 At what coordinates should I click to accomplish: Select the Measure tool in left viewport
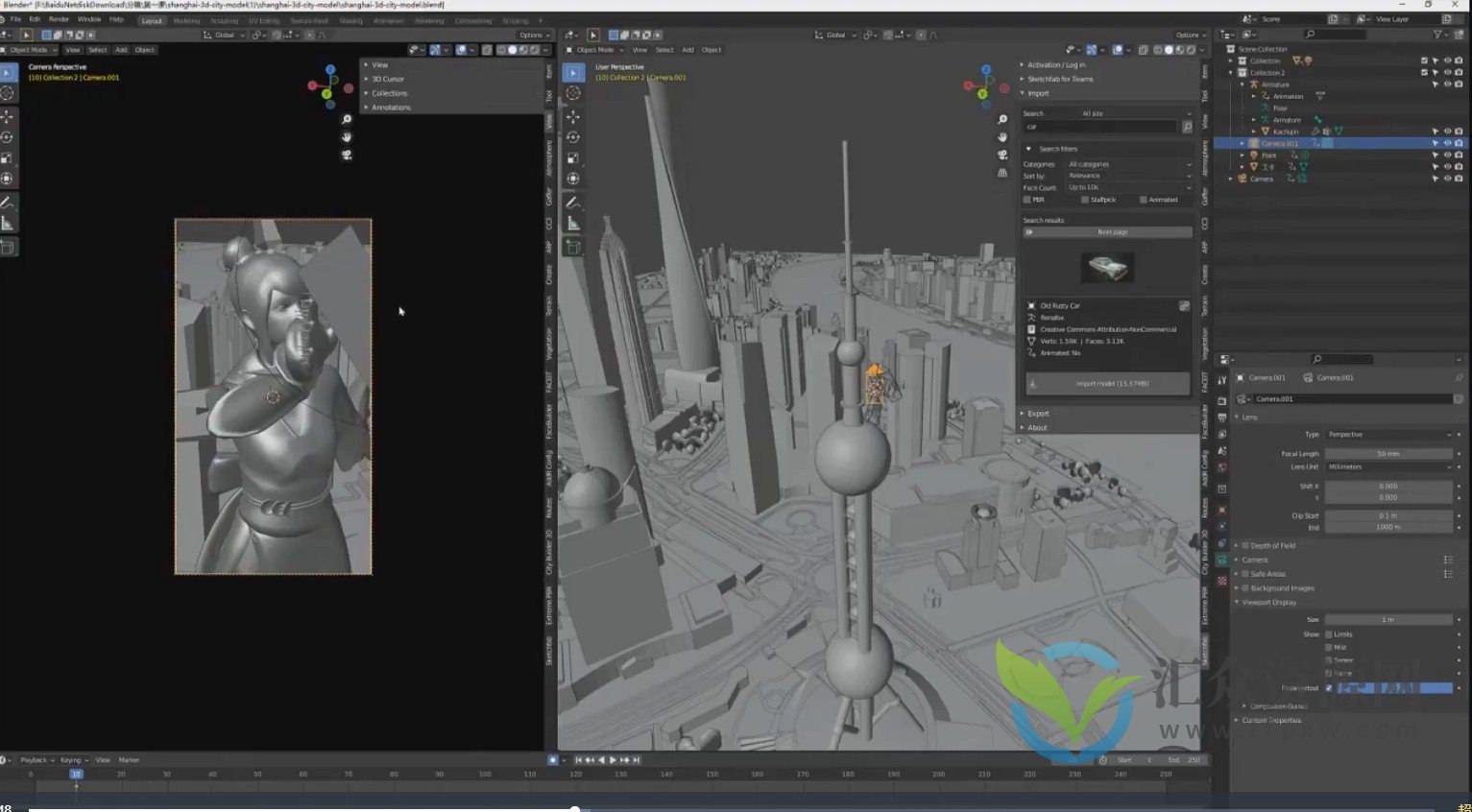[x=8, y=224]
